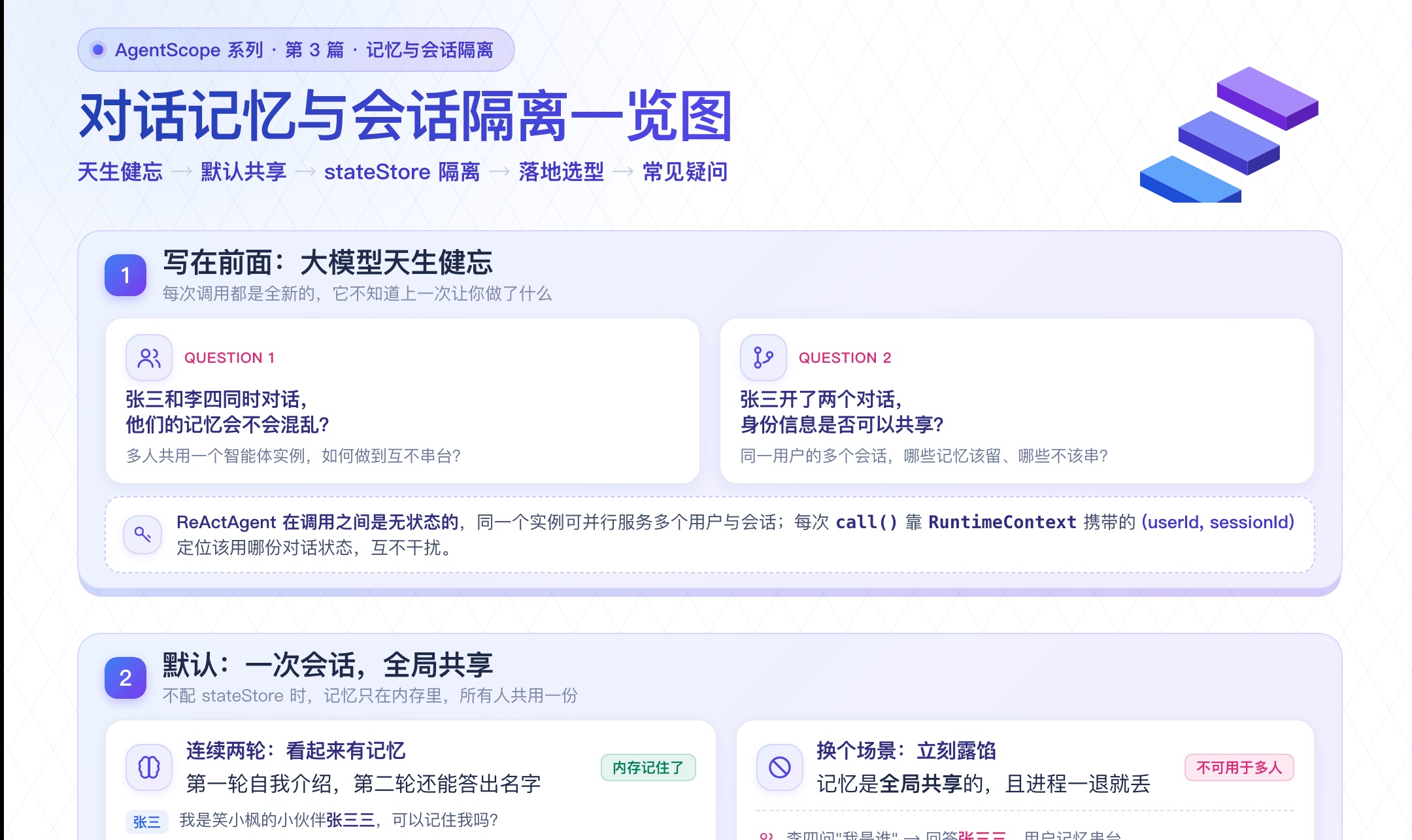Click the key icon in the ReActAgent note
1412x840 pixels.
click(143, 535)
